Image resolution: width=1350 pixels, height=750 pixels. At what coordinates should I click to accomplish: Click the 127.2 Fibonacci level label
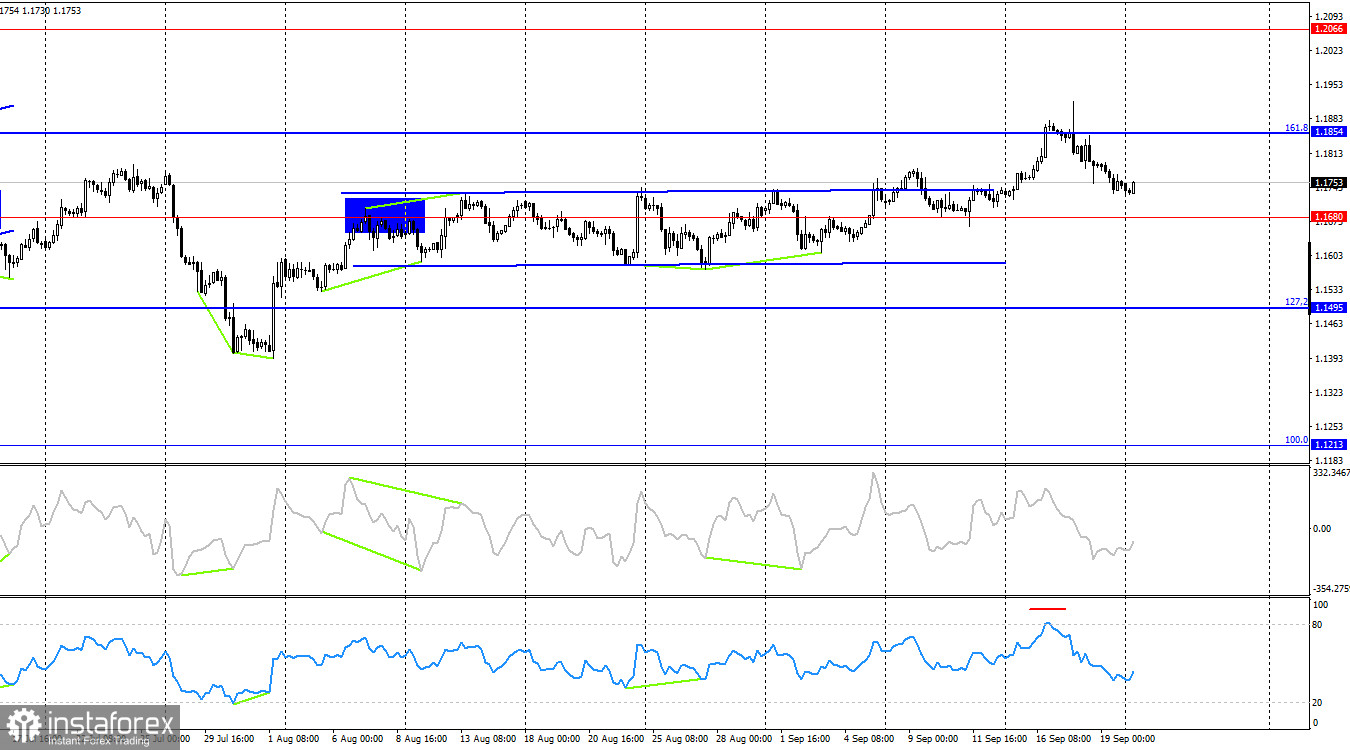[x=1296, y=301]
